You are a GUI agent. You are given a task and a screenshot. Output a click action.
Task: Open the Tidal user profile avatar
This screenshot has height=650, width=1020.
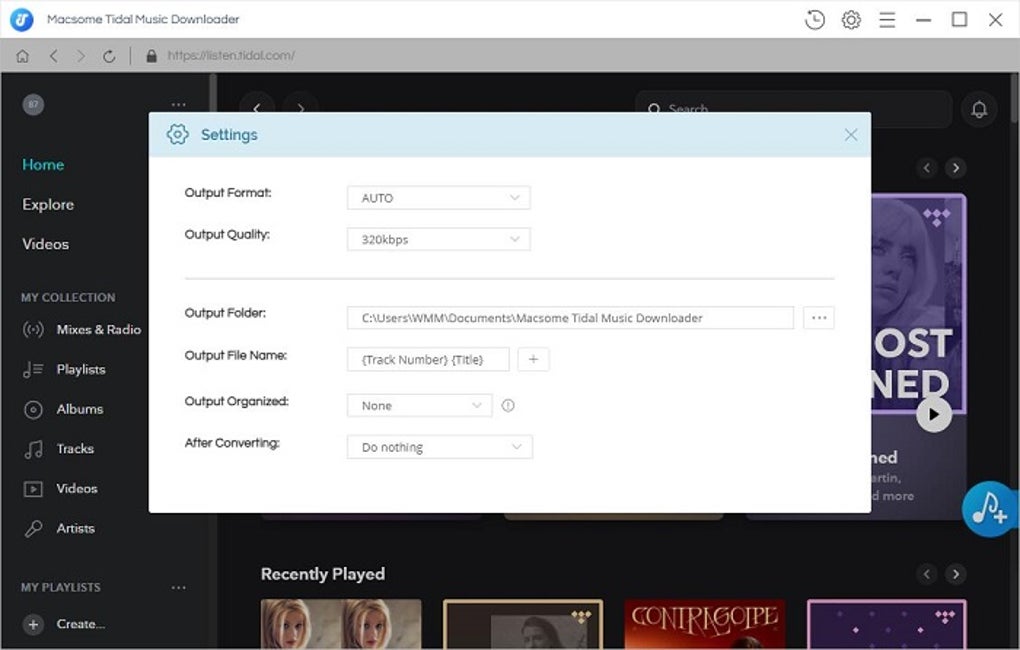(33, 104)
